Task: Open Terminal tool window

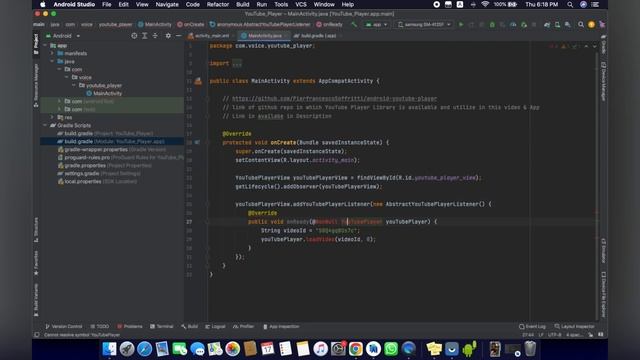Action: tap(162, 327)
